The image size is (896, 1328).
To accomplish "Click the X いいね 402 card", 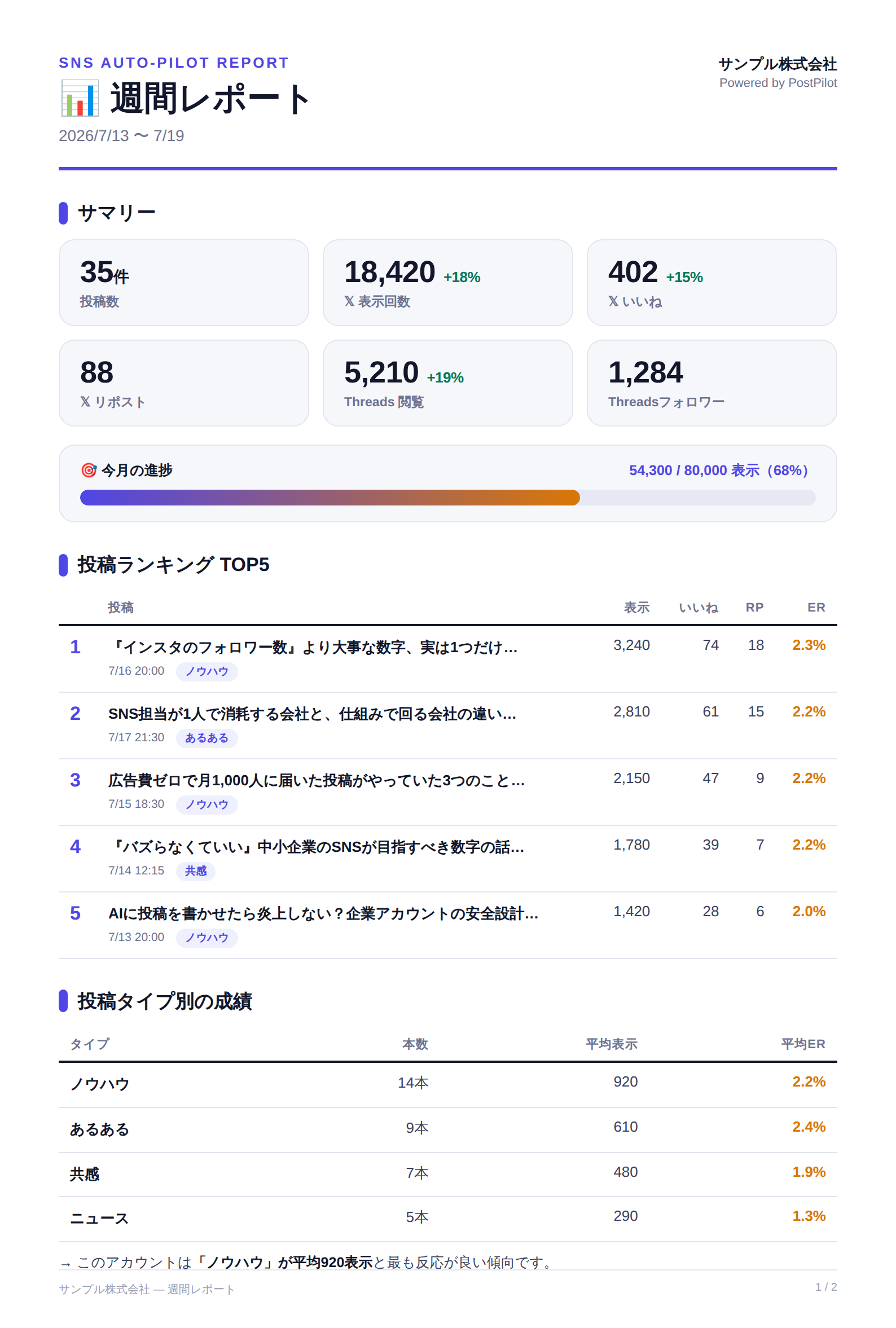I will coord(711,283).
